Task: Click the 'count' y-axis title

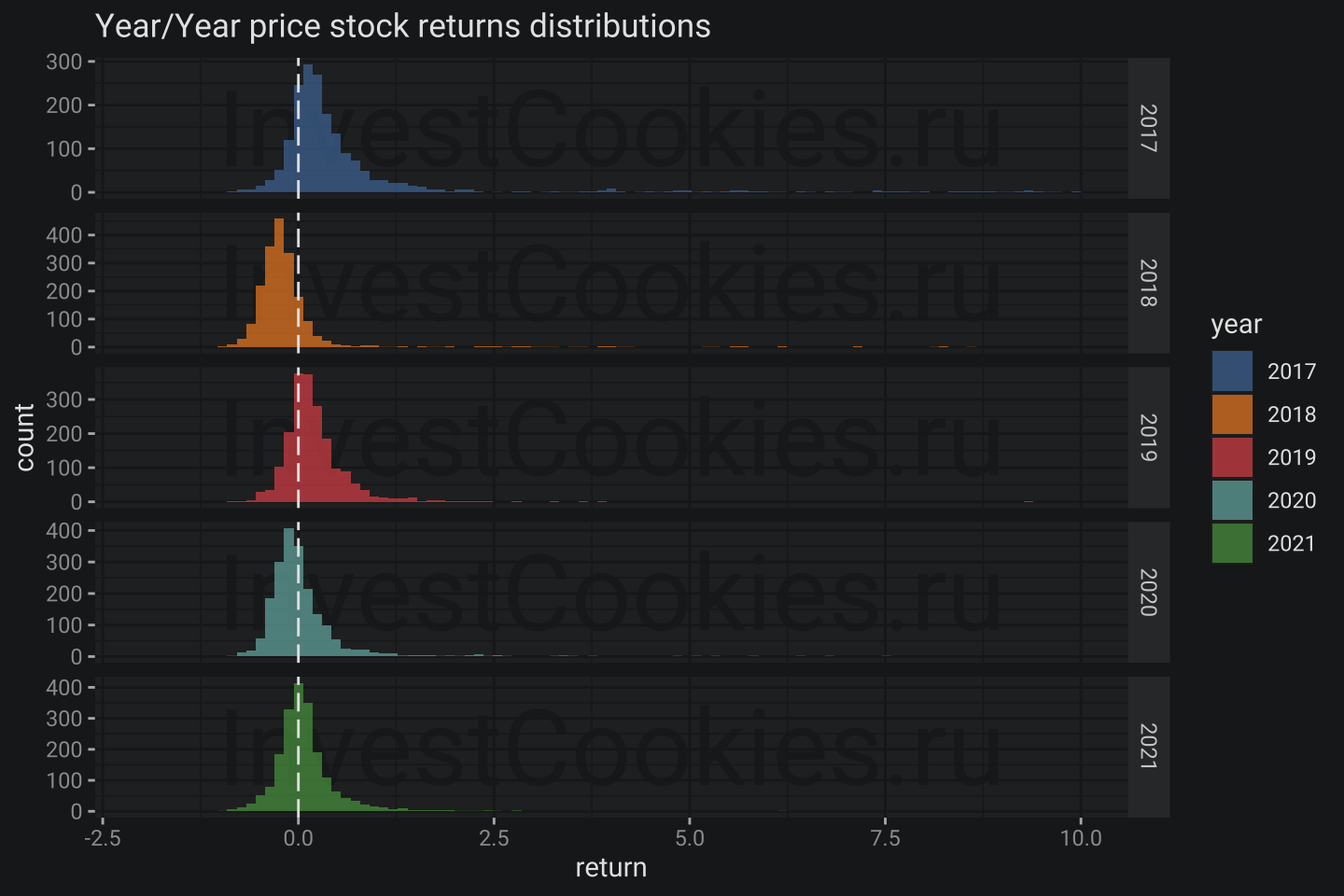Action: tap(25, 437)
